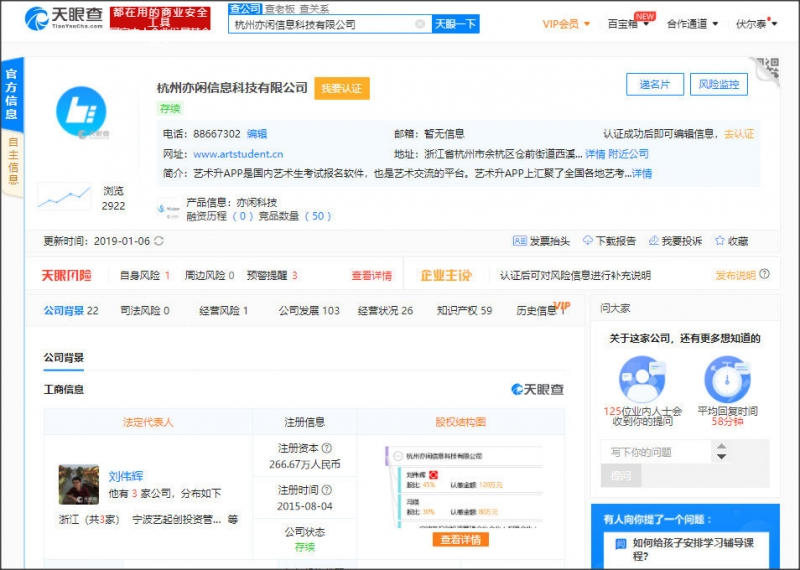Open the 知识产权 59 tab
The image size is (800, 570).
[464, 310]
